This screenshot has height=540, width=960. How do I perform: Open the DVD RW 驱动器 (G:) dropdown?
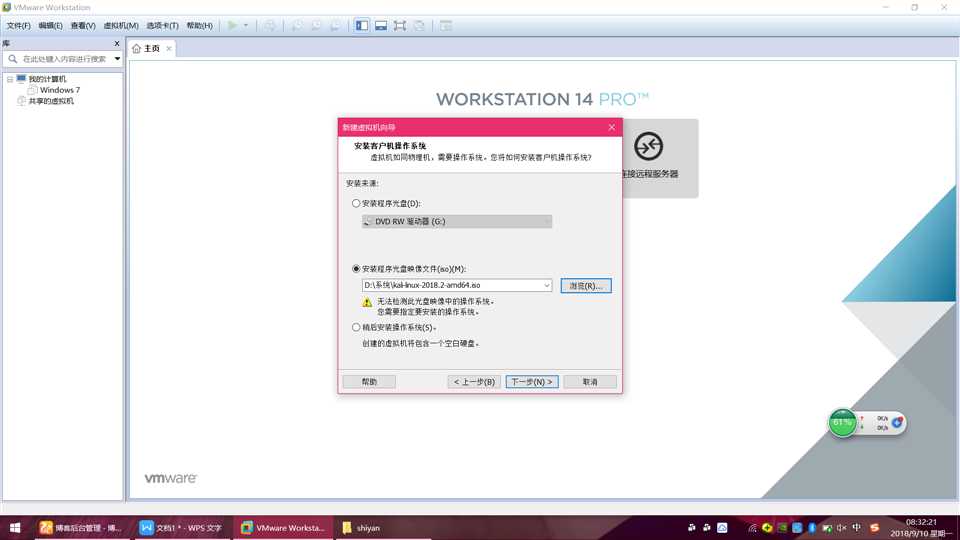click(457, 221)
